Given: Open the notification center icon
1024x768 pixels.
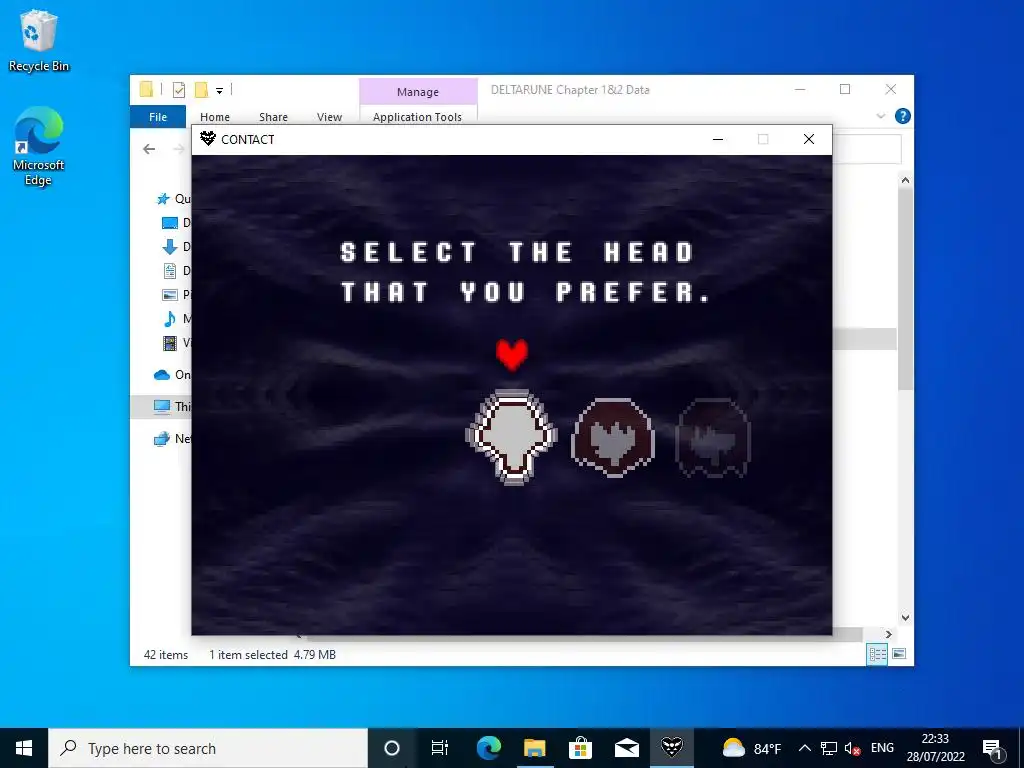Looking at the screenshot, I should click(x=993, y=748).
